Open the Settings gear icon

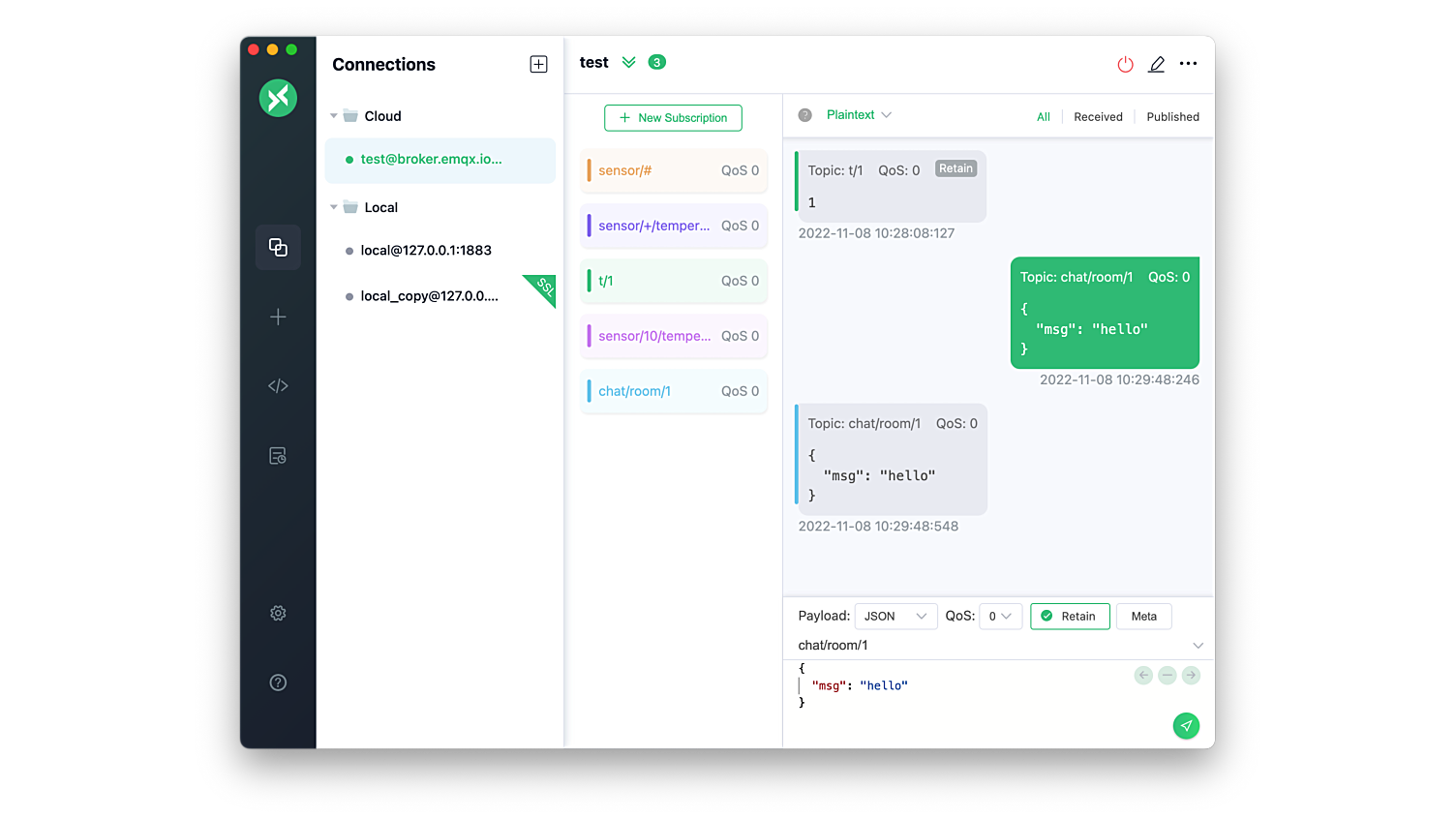tap(278, 613)
